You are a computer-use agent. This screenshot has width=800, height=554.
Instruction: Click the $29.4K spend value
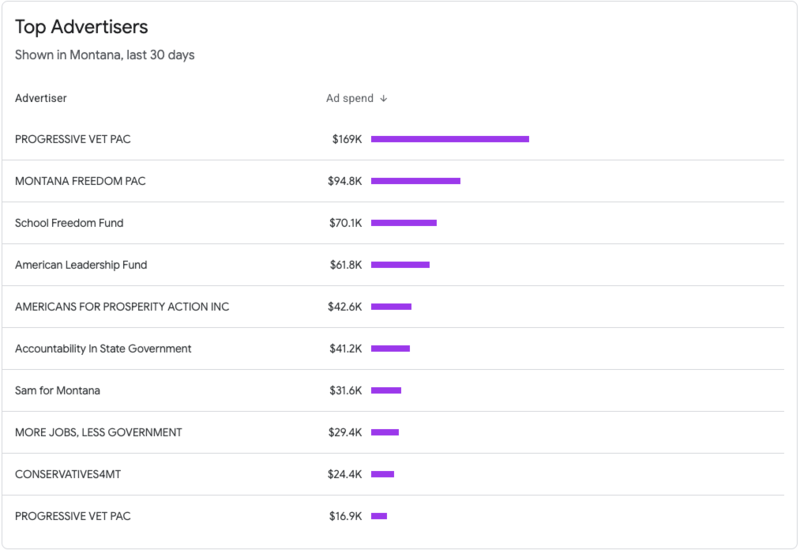tap(345, 432)
